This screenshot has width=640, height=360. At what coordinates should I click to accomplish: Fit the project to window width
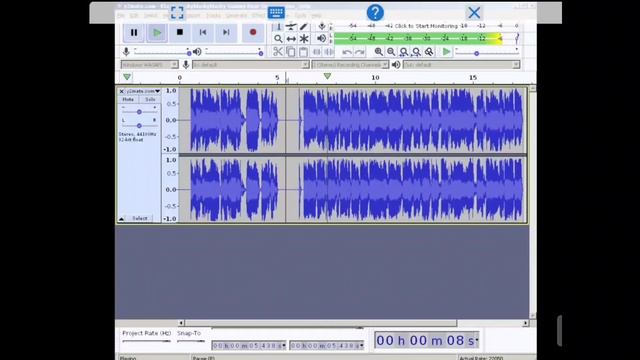[416, 52]
